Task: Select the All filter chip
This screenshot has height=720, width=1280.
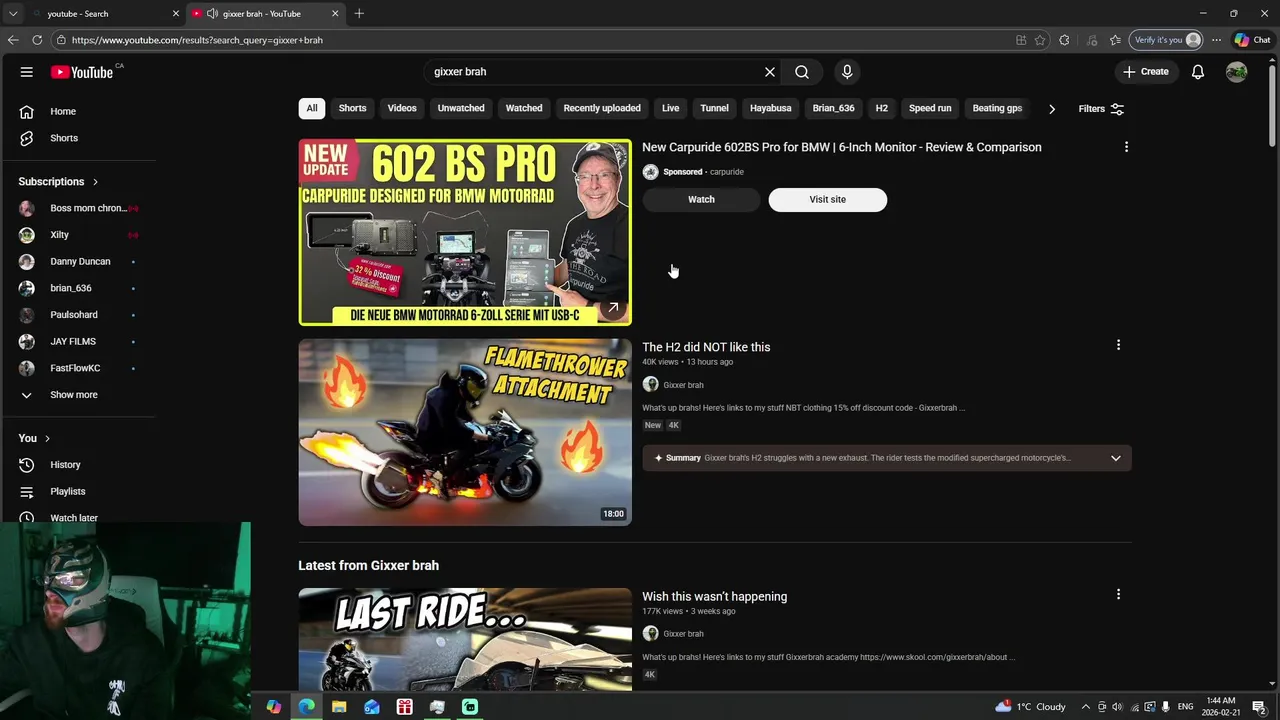Action: (312, 108)
